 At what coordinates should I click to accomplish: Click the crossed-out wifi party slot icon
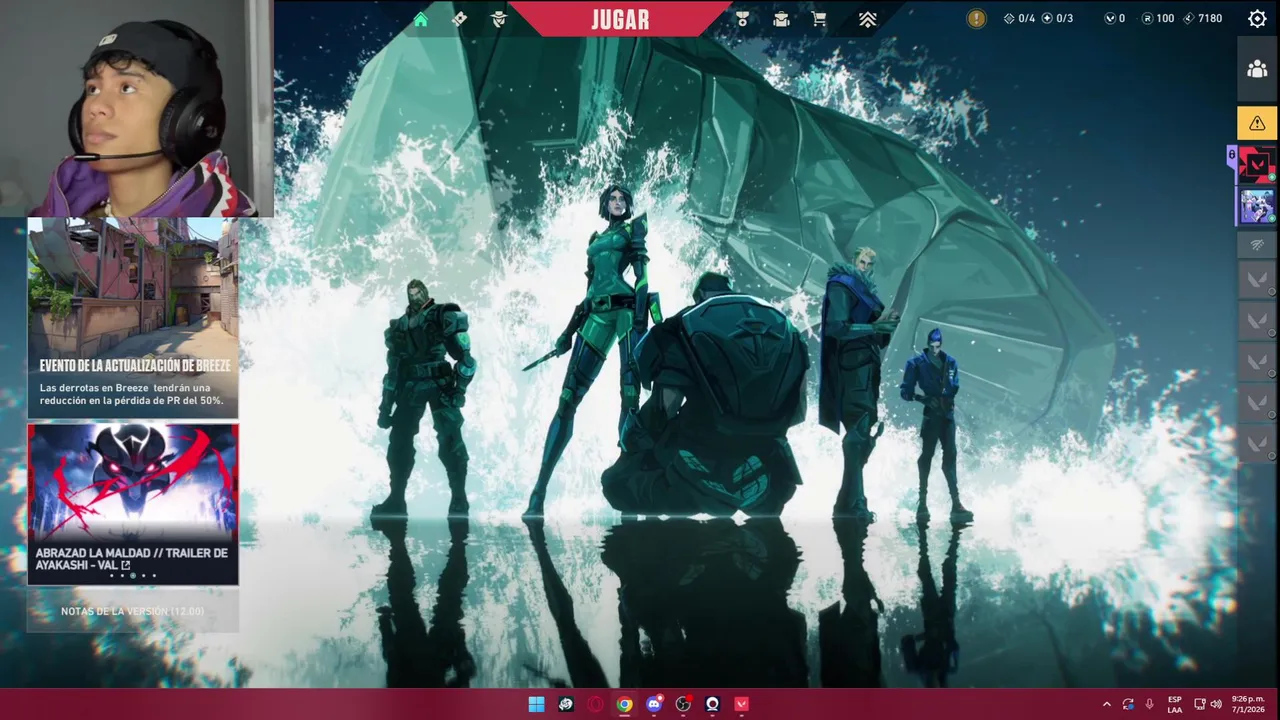point(1257,244)
